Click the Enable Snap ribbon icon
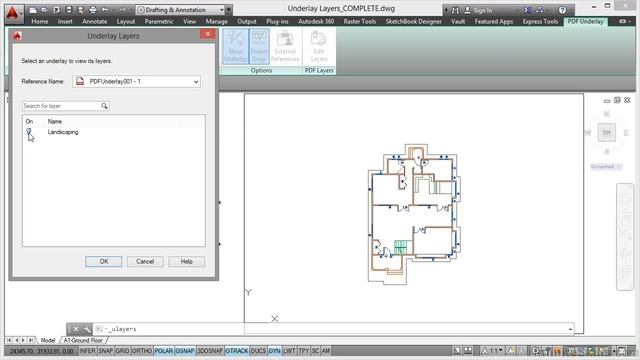Viewport: 640px width, 360px height. 259,47
